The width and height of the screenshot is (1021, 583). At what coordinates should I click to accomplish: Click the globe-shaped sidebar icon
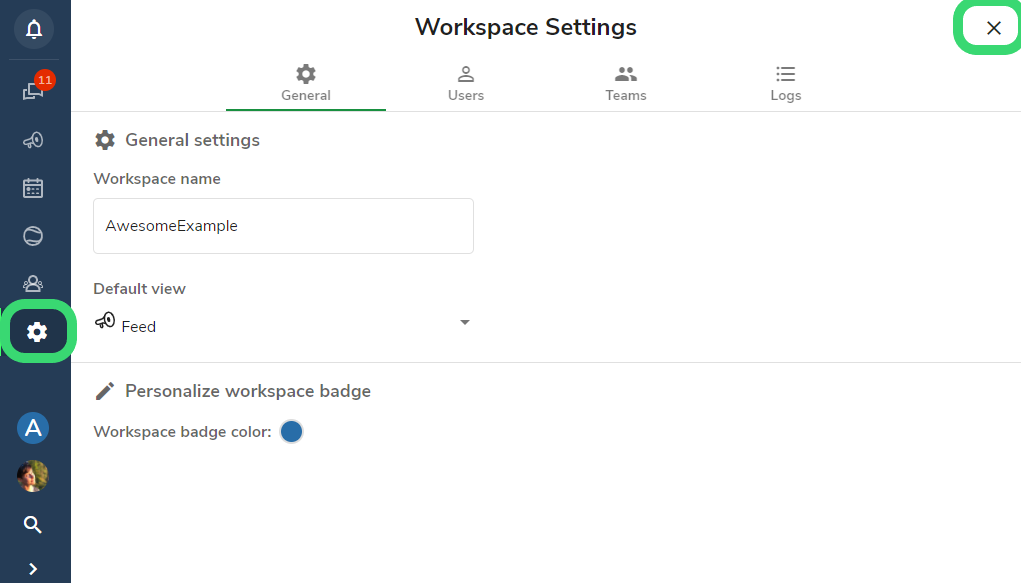[33, 236]
